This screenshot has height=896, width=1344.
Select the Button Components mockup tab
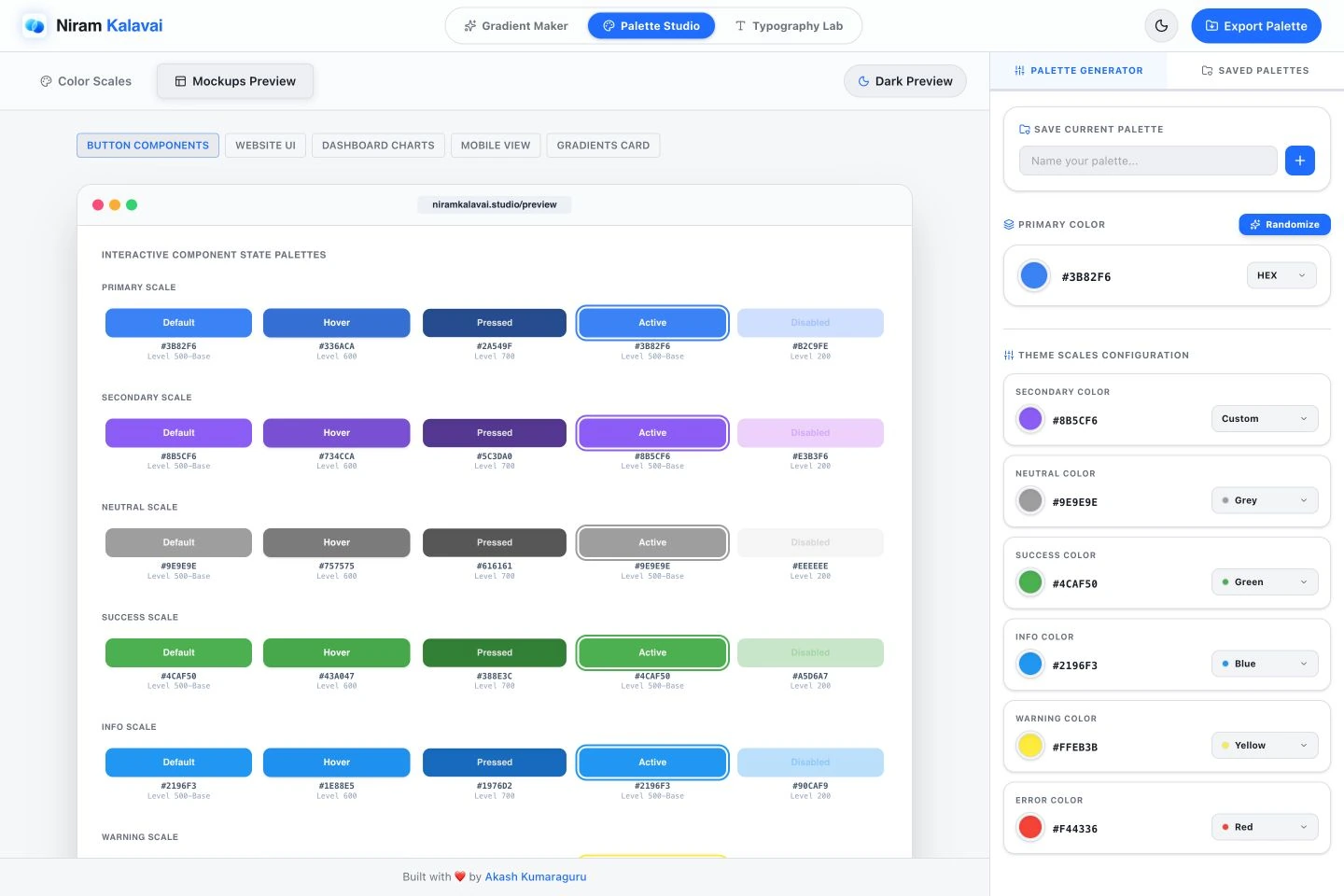tap(147, 146)
